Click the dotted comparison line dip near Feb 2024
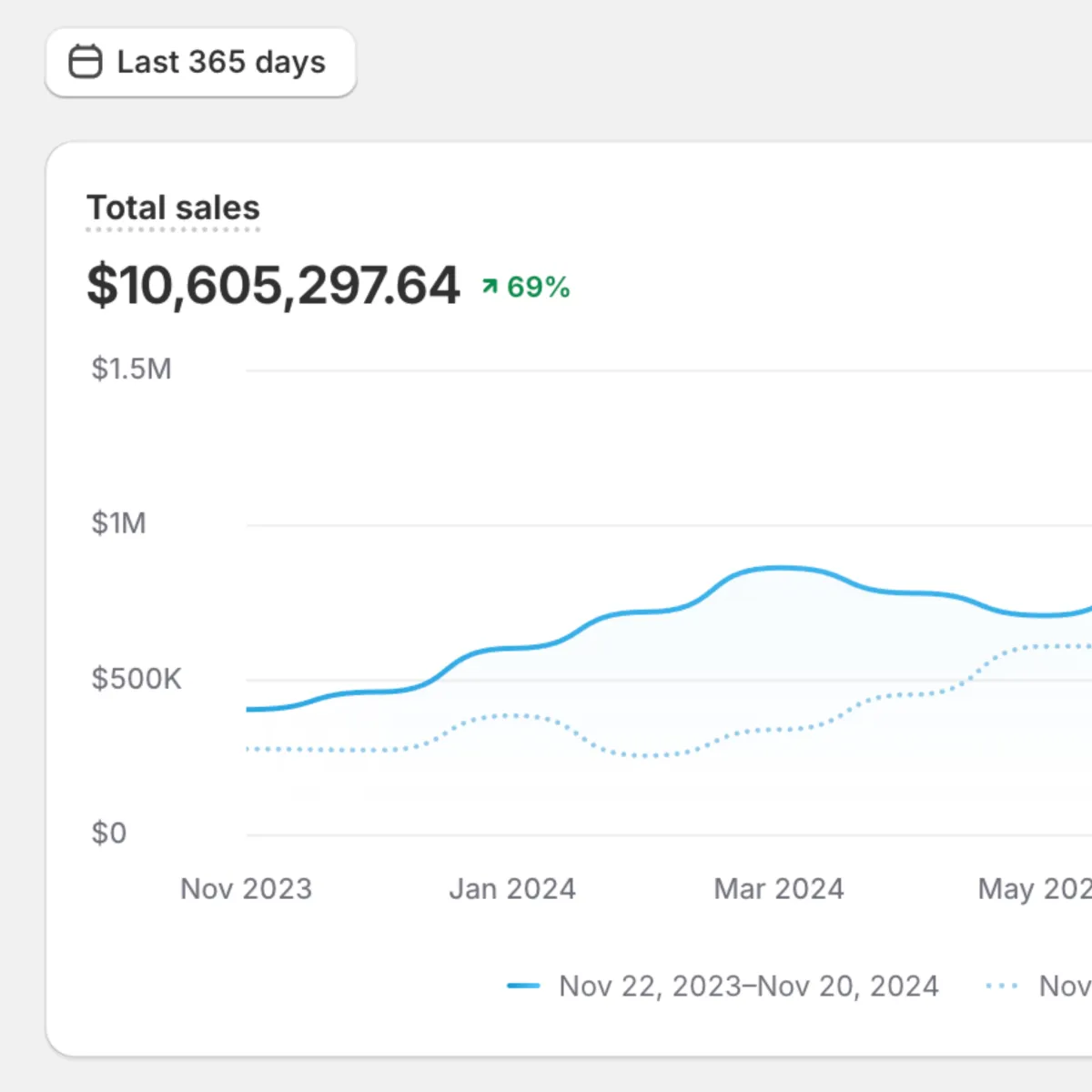This screenshot has width=1092, height=1092. [648, 755]
